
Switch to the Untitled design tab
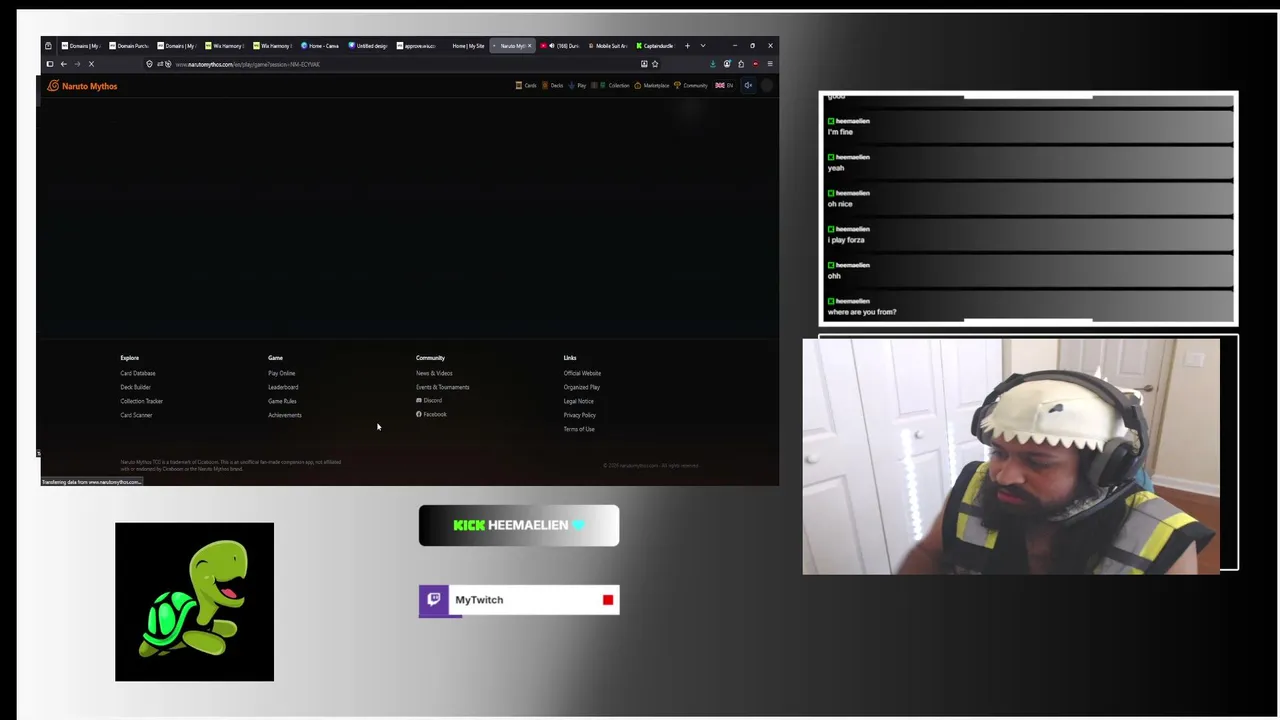pyautogui.click(x=368, y=46)
